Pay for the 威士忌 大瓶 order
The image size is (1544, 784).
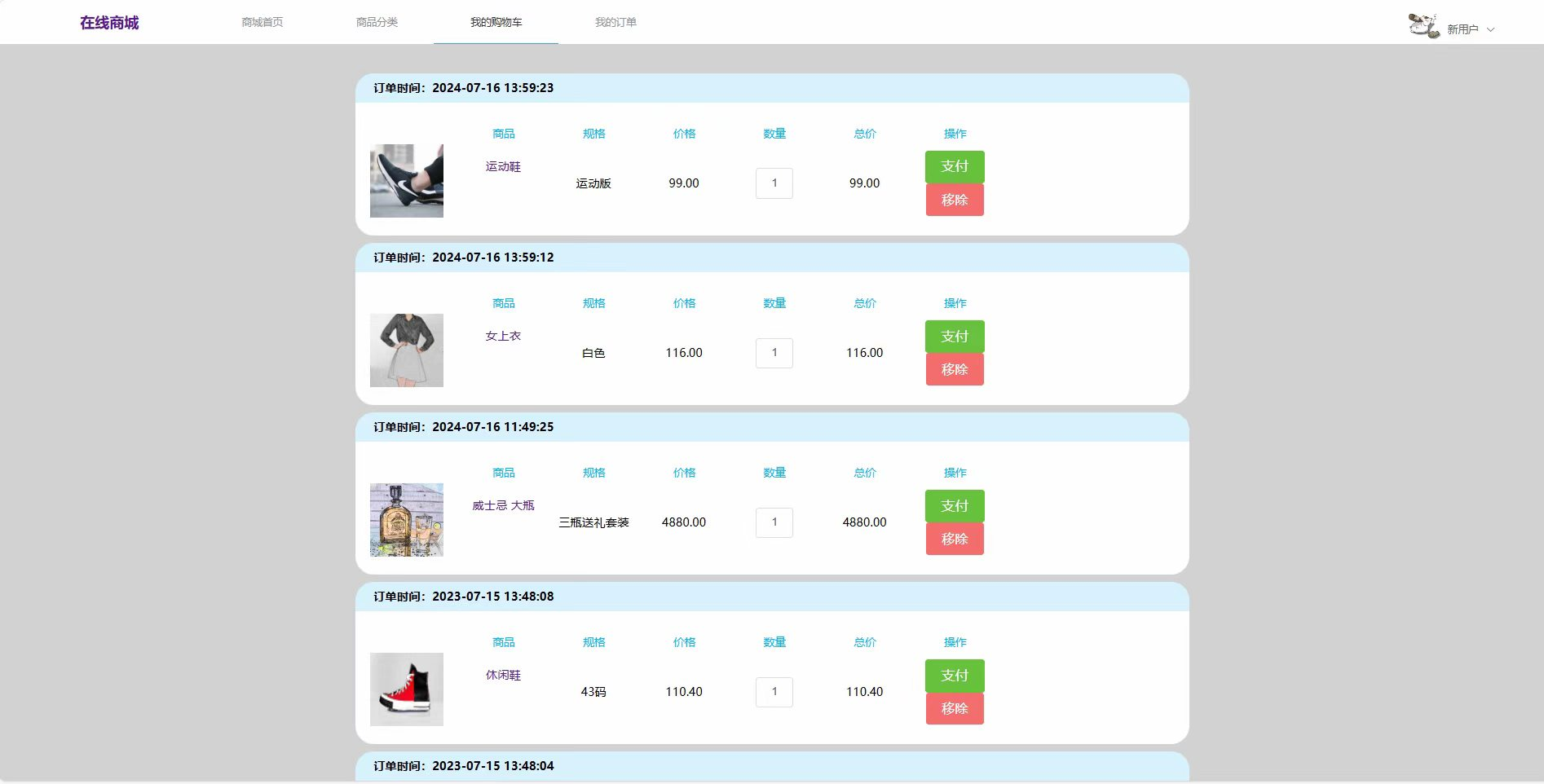click(x=955, y=505)
